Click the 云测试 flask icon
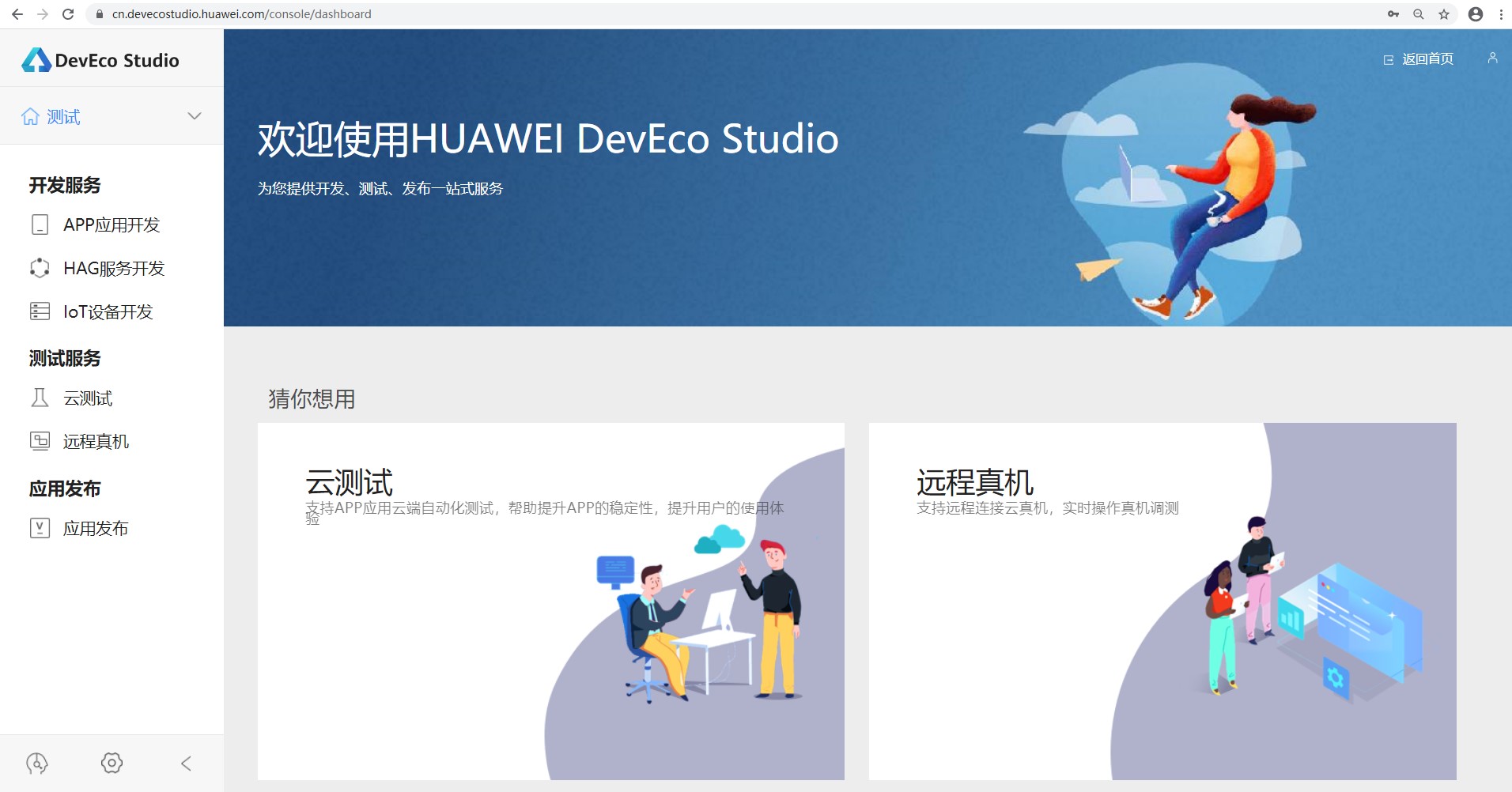This screenshot has height=792, width=1512. coord(40,398)
